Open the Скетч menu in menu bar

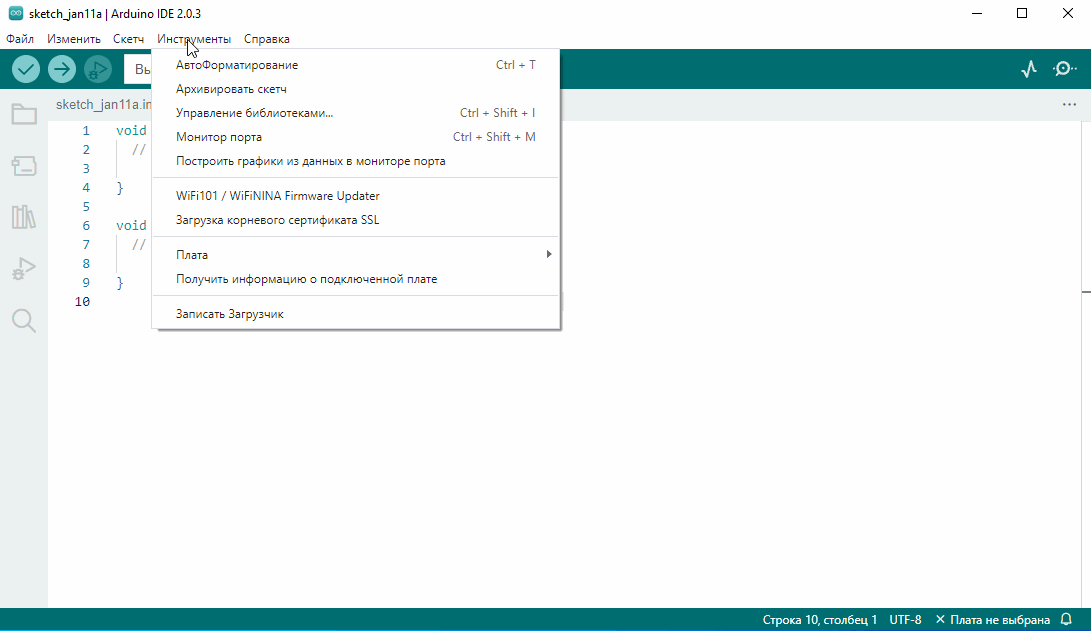[x=128, y=39]
